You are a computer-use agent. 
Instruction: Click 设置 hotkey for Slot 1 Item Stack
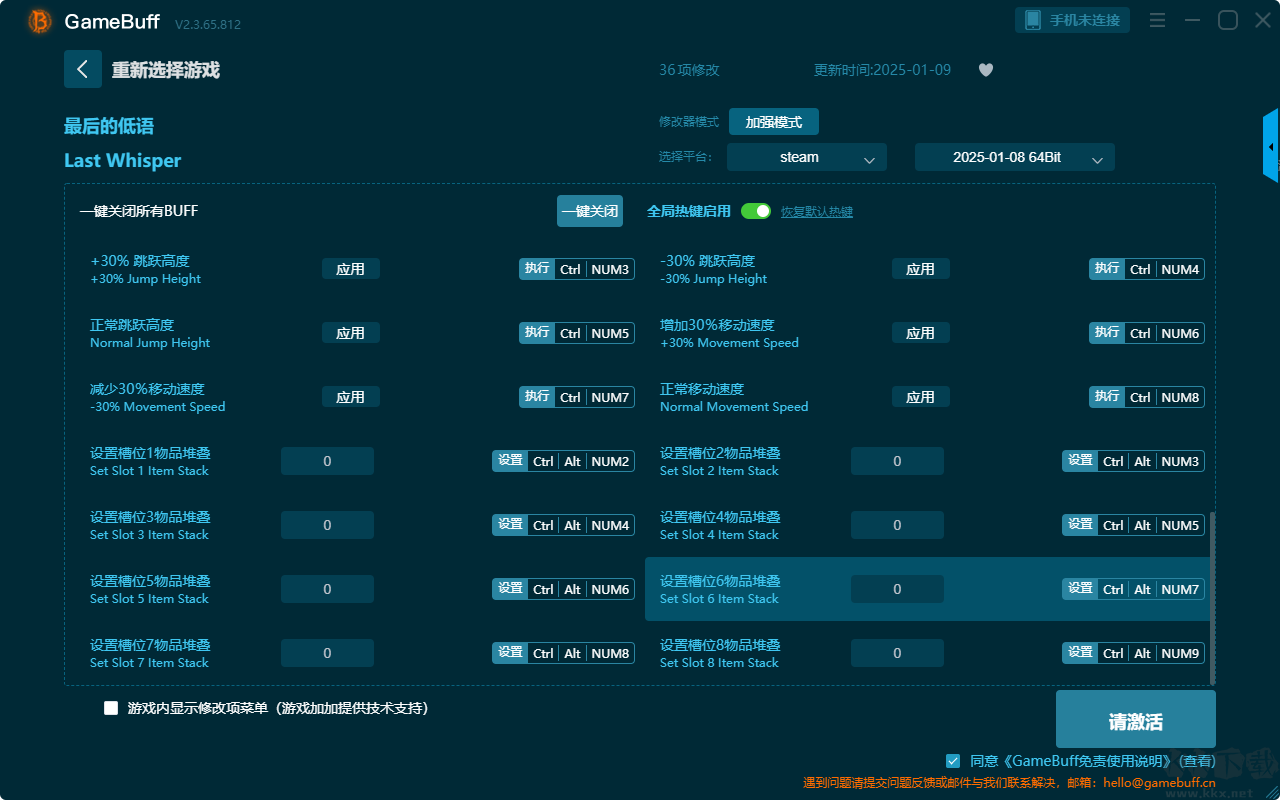coord(510,461)
